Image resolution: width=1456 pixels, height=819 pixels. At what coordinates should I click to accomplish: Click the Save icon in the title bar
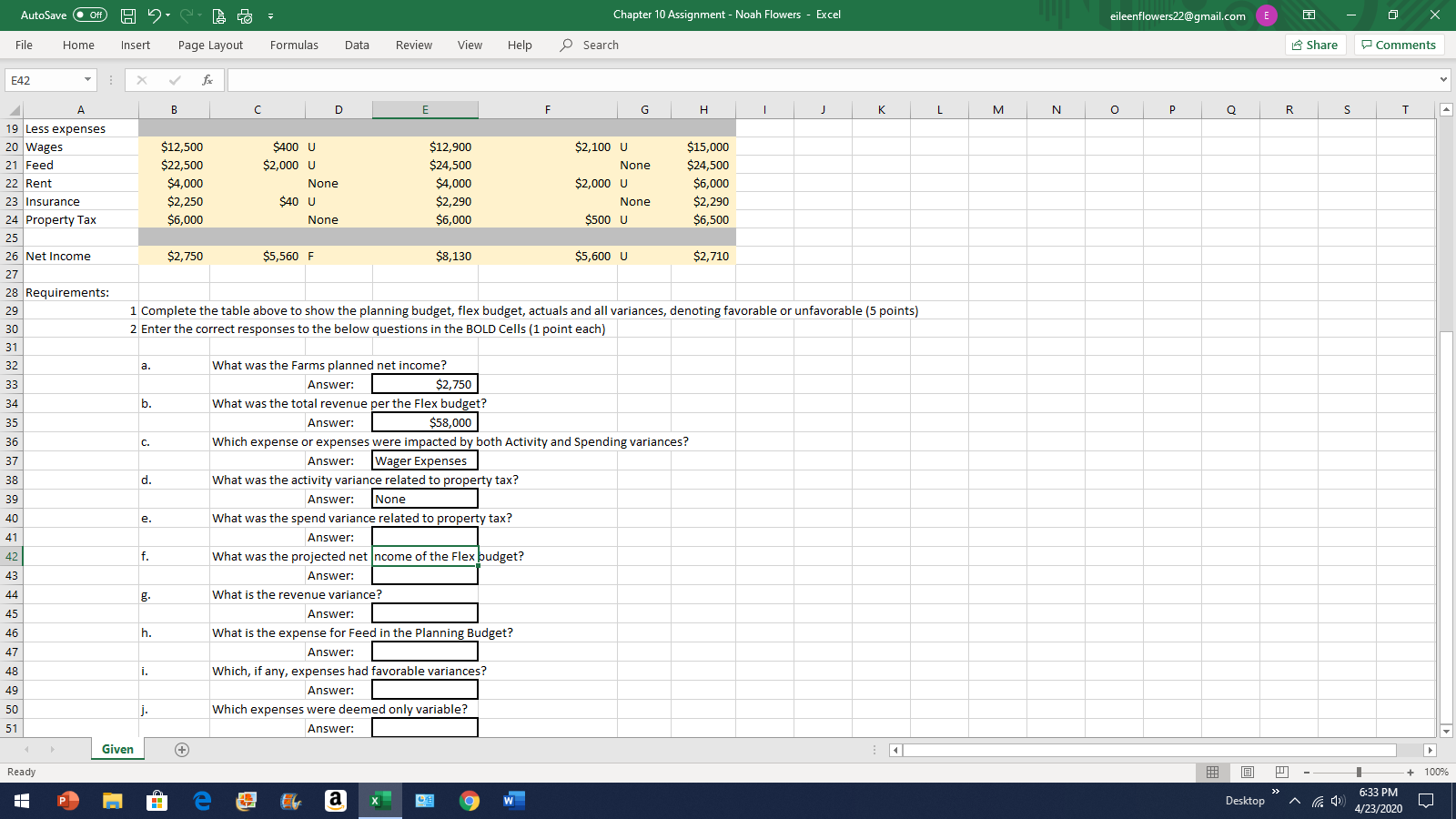click(x=128, y=15)
